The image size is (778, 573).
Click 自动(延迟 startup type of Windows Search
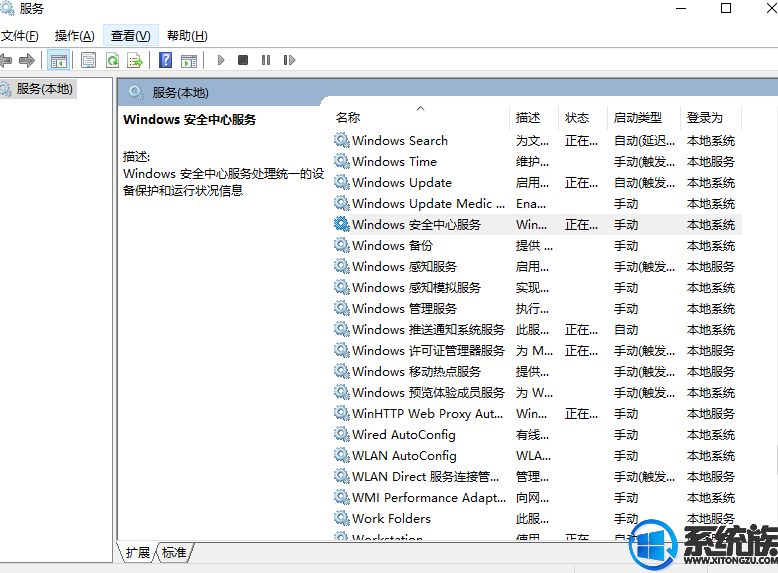pyautogui.click(x=644, y=140)
